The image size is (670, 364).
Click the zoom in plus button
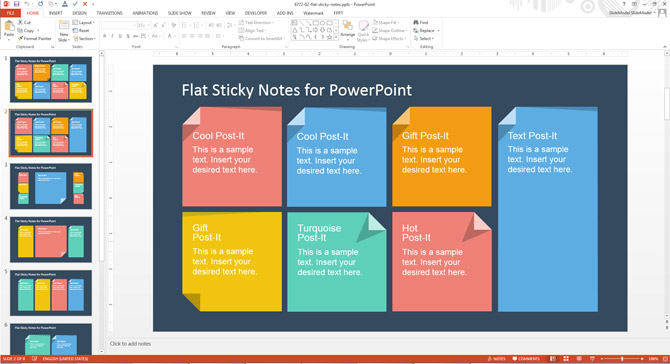coord(642,359)
